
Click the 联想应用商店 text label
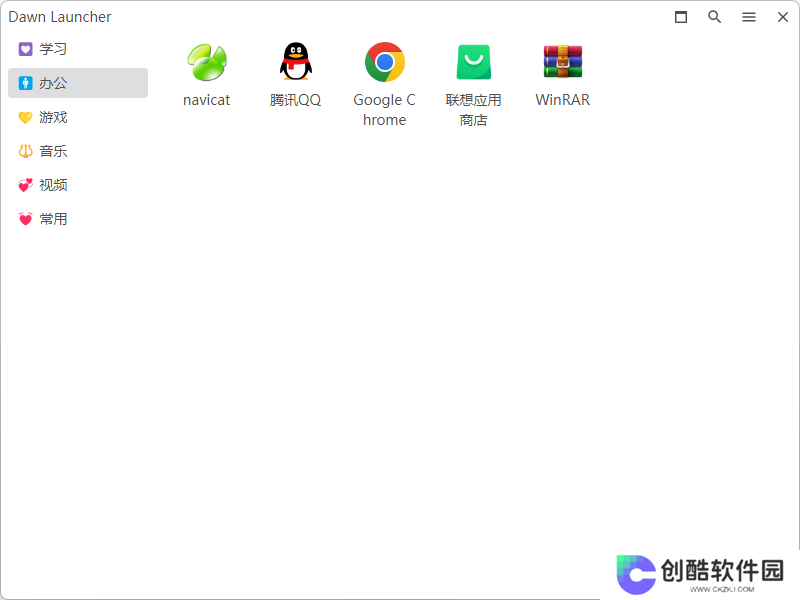point(473,110)
